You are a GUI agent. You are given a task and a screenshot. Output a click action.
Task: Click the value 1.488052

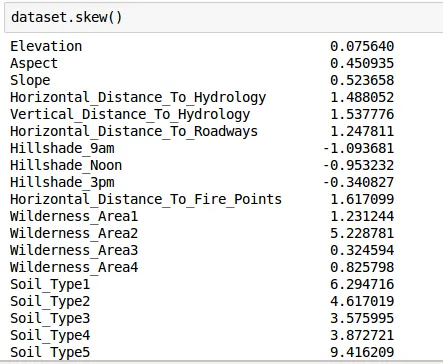pyautogui.click(x=362, y=97)
